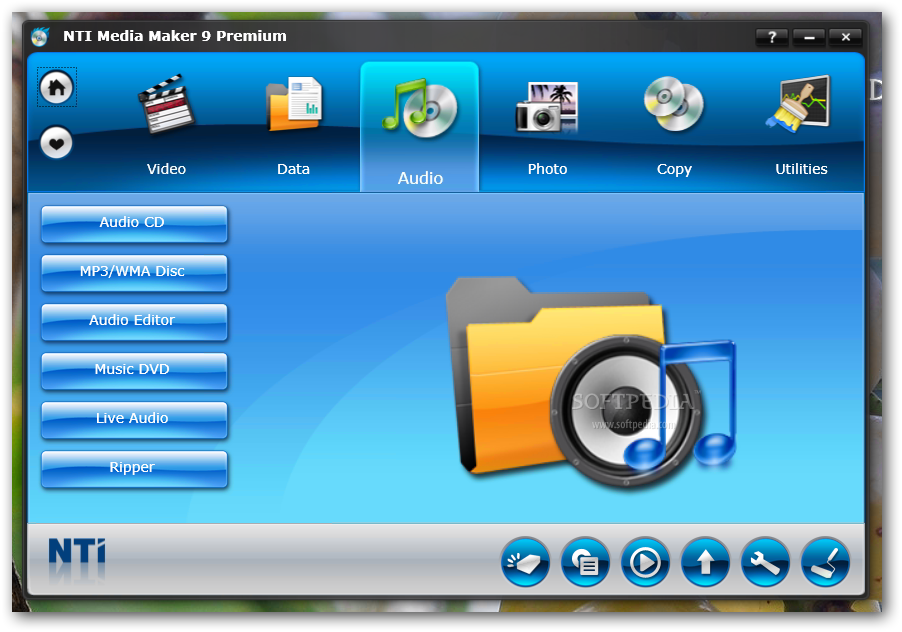Launch the Audio CD task

[134, 224]
